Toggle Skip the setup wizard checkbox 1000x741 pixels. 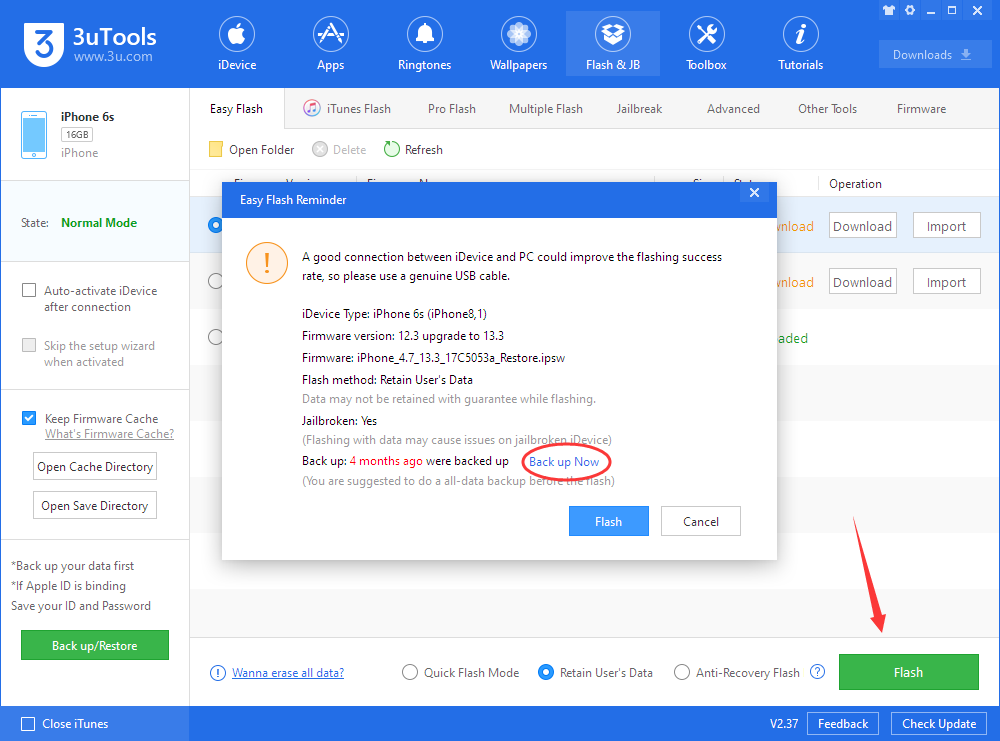(x=29, y=345)
